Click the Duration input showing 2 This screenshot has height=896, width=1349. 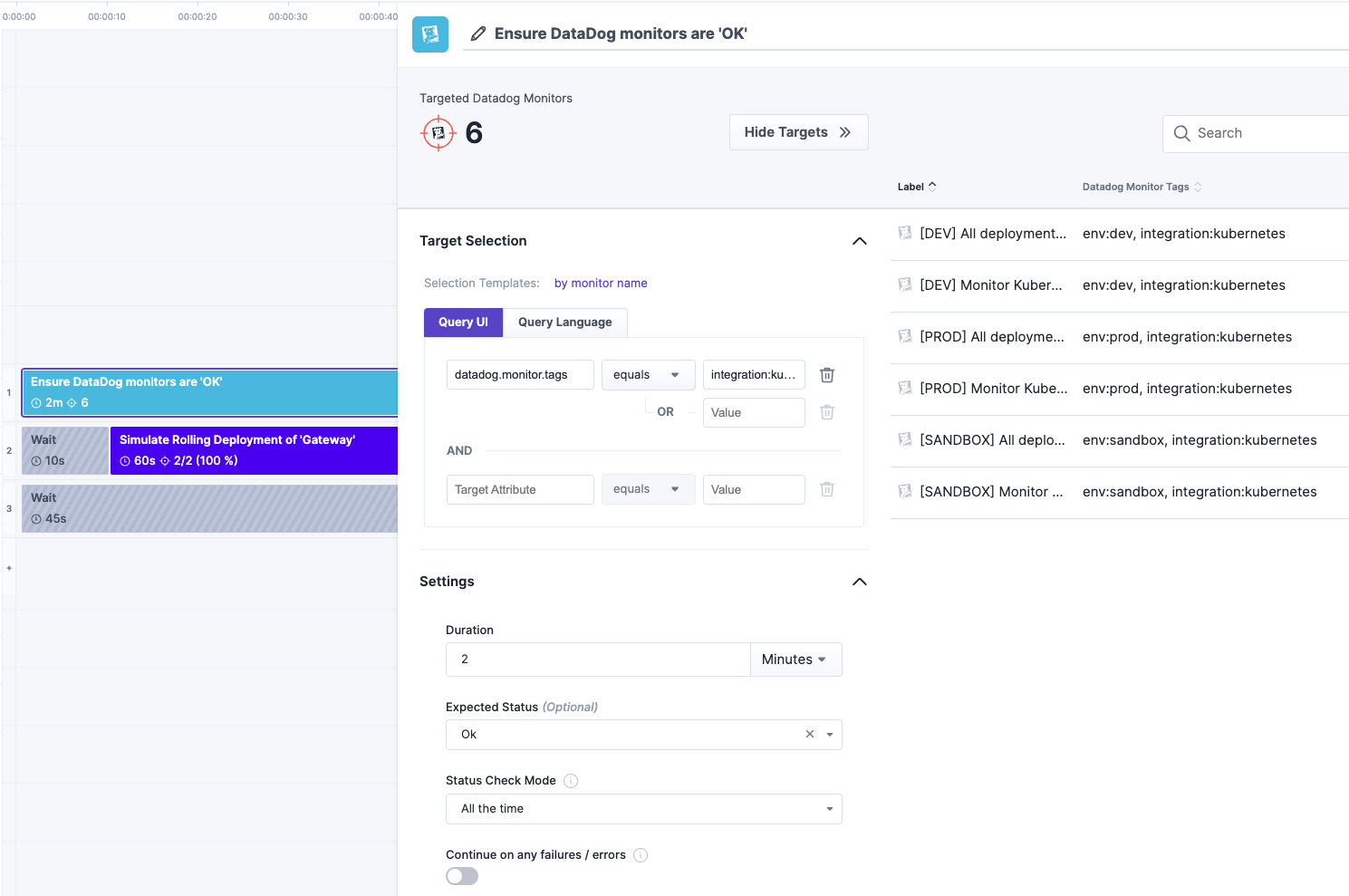(598, 660)
